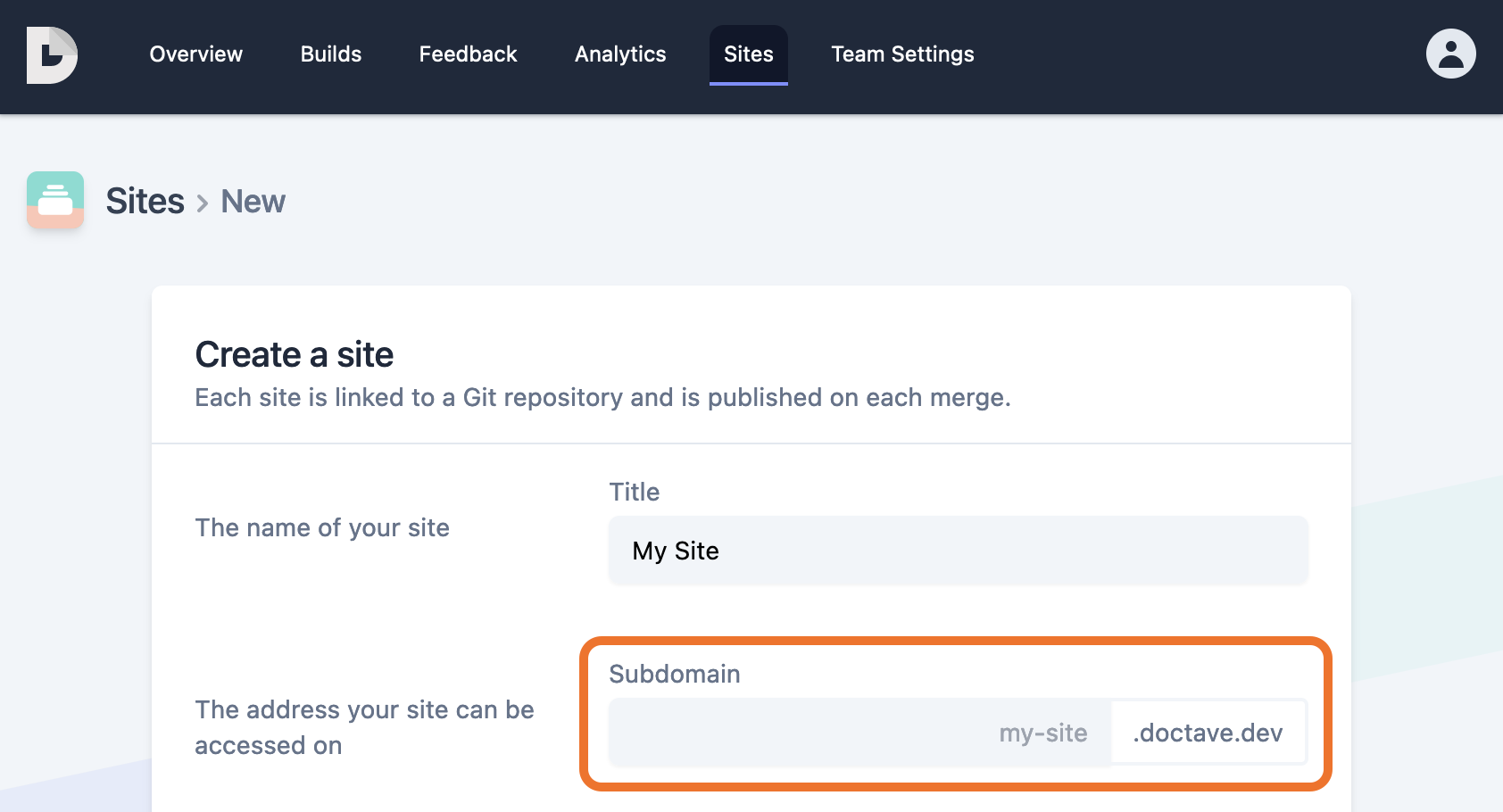
Task: Select the active Sites tab
Action: 748,54
